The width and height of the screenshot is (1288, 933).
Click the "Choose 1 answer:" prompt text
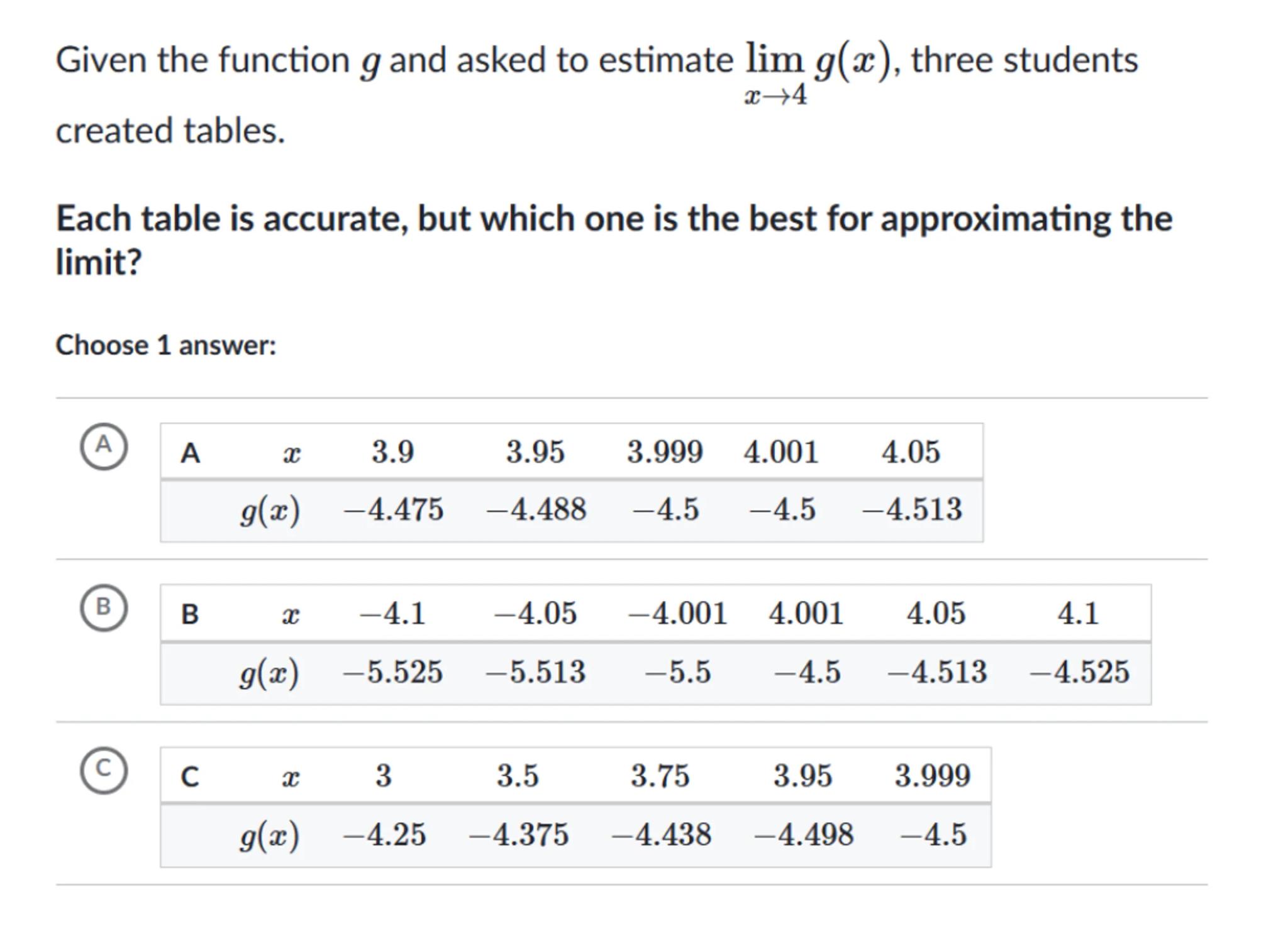166,345
